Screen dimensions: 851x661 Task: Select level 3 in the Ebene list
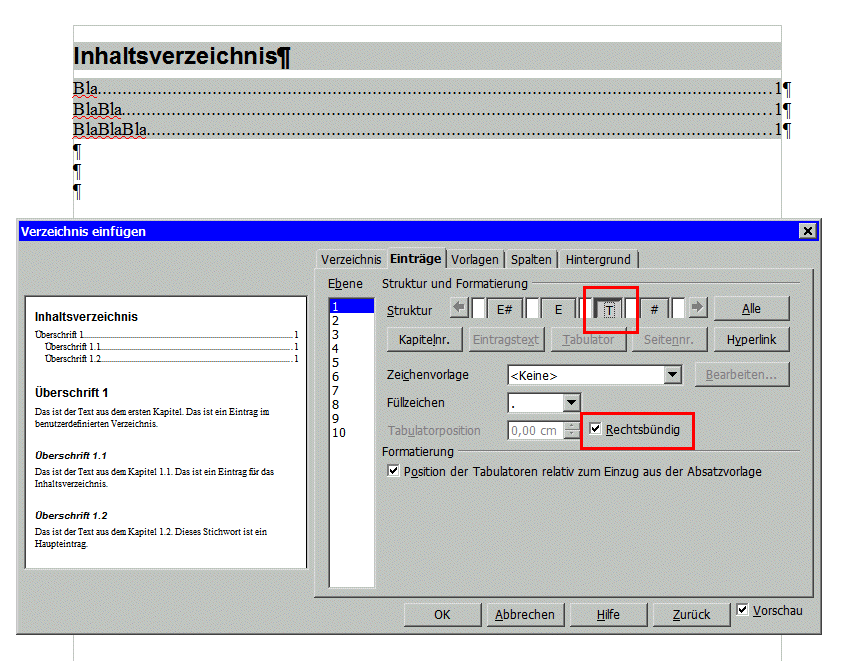[x=336, y=334]
